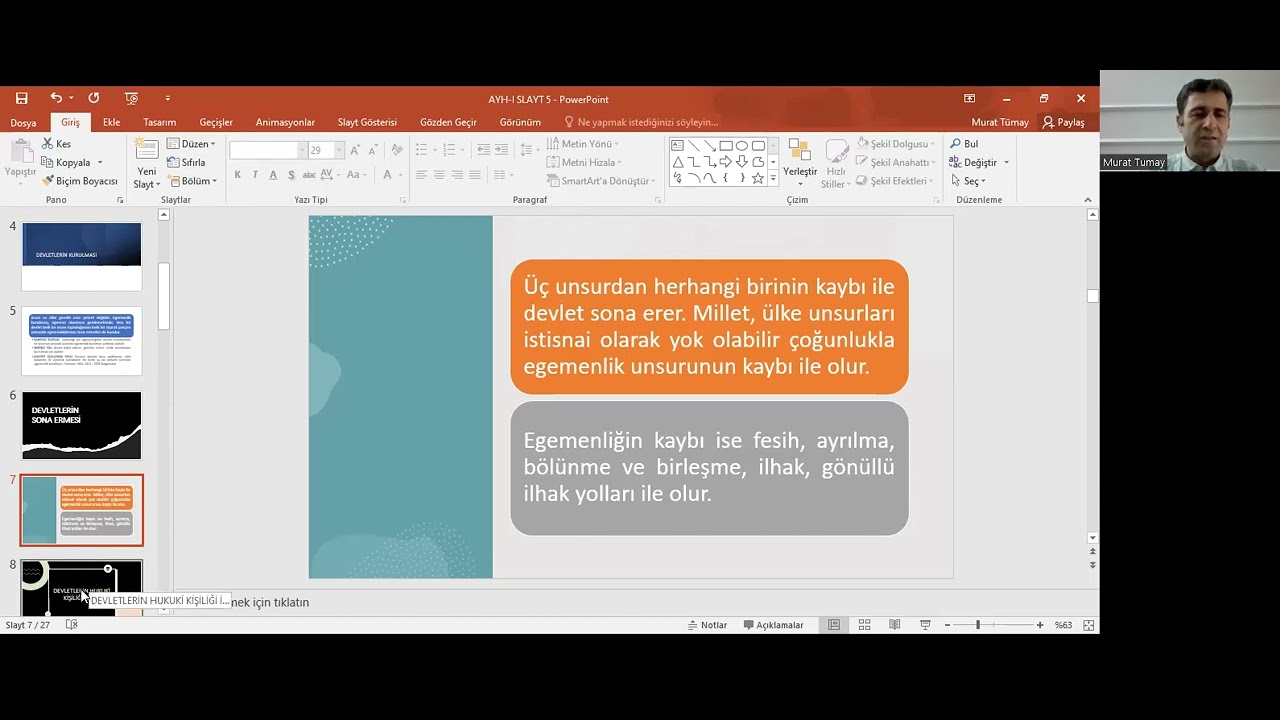Start slideshow from the quick access toolbar

click(x=131, y=98)
